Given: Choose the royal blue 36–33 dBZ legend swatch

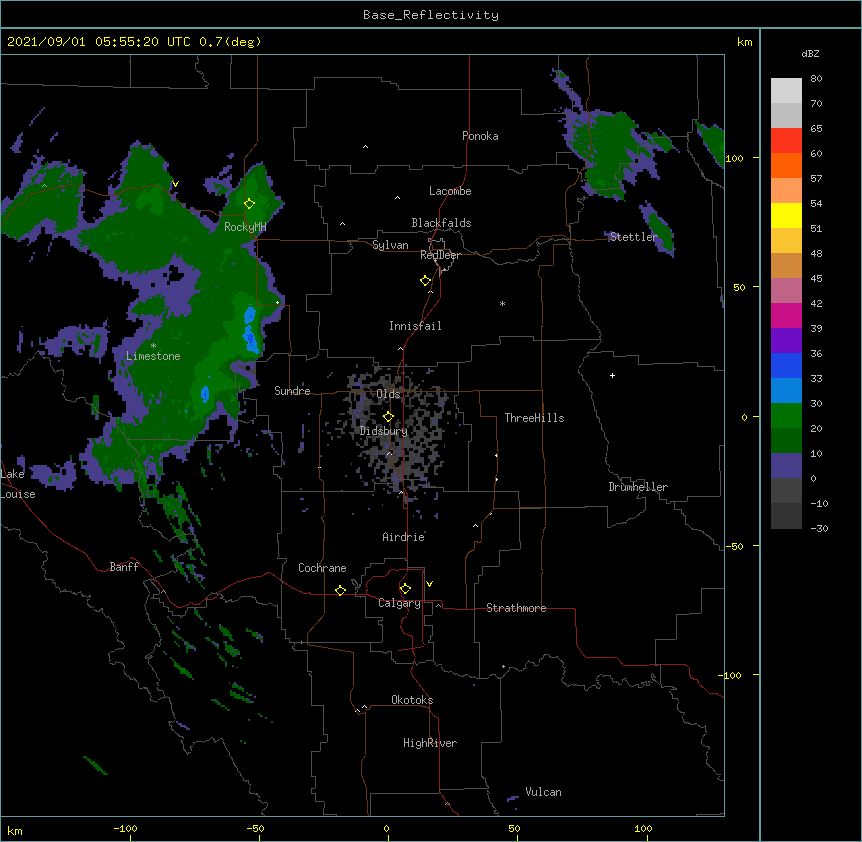Looking at the screenshot, I should [786, 365].
